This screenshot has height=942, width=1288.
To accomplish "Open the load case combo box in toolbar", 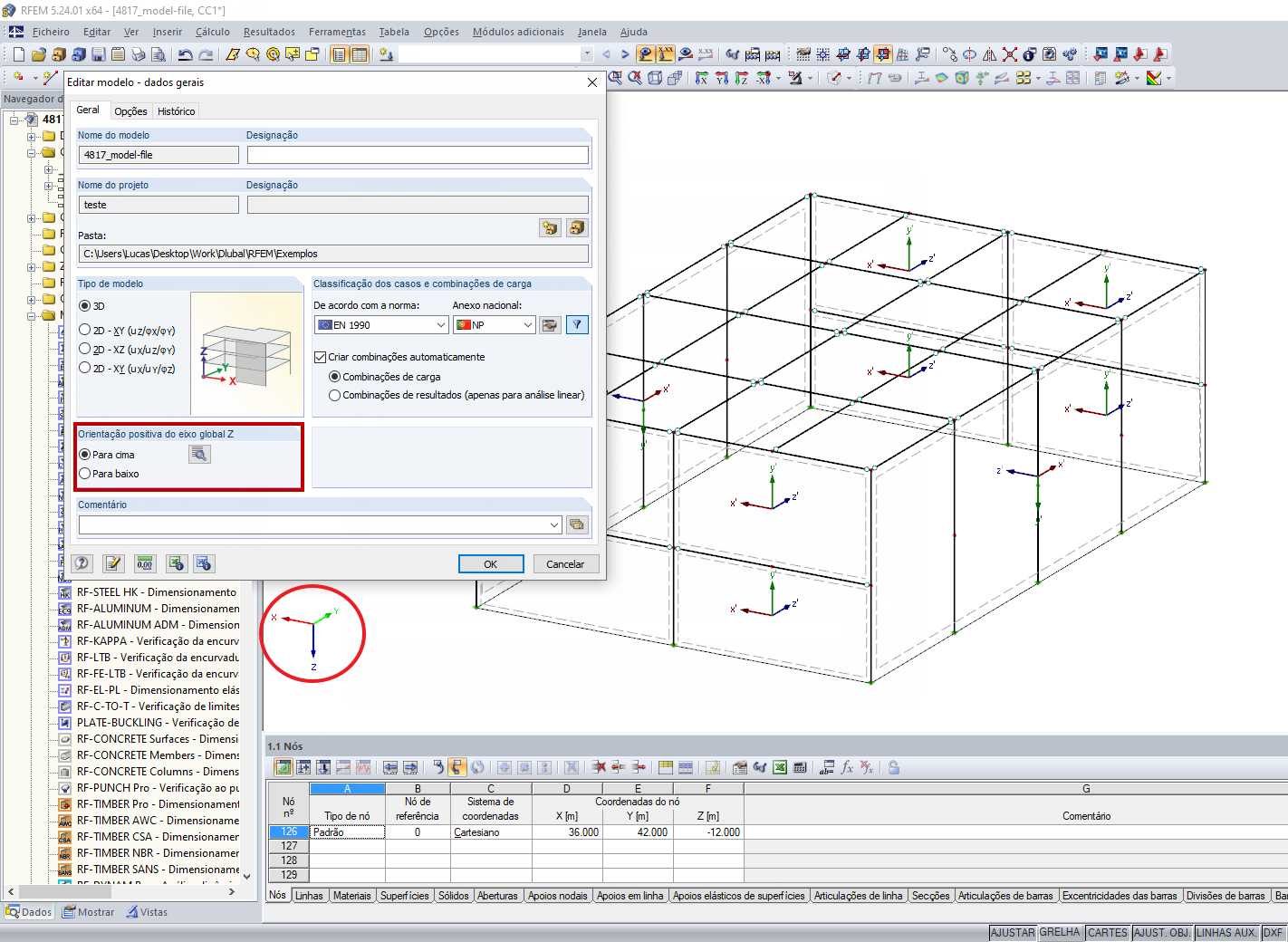I will pos(497,54).
